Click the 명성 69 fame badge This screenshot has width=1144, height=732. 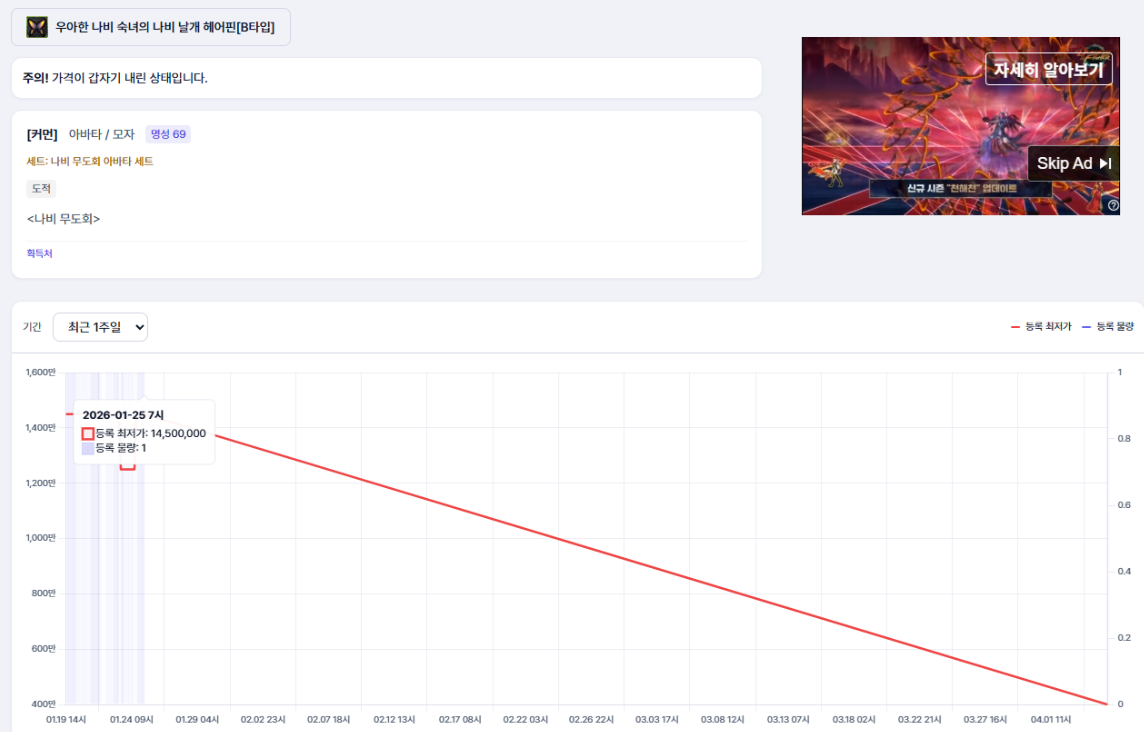168,134
